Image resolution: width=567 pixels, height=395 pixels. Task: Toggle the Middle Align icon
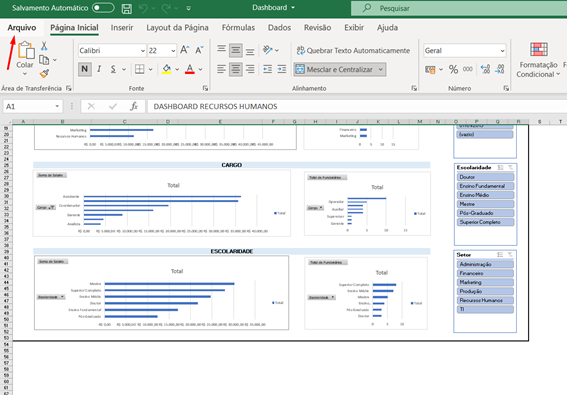tap(236, 51)
